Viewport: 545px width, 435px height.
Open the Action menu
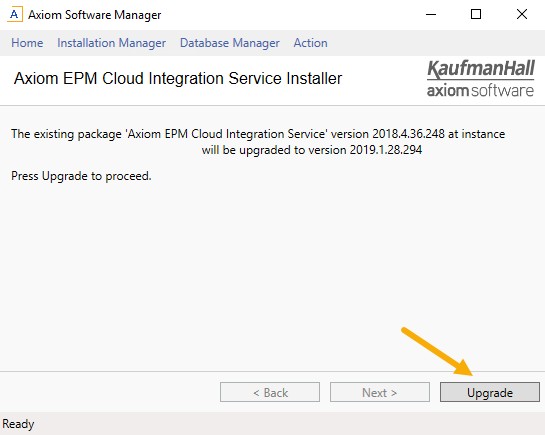coord(310,43)
